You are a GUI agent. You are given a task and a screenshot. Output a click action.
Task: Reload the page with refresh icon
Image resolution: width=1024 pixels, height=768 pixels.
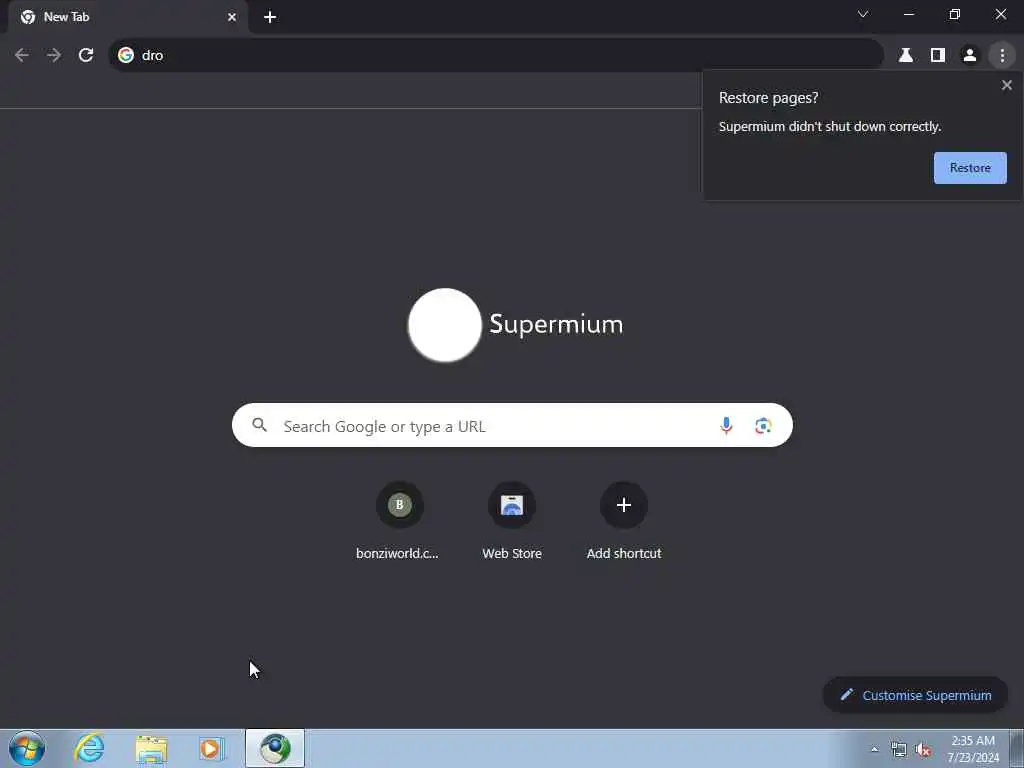coord(86,56)
